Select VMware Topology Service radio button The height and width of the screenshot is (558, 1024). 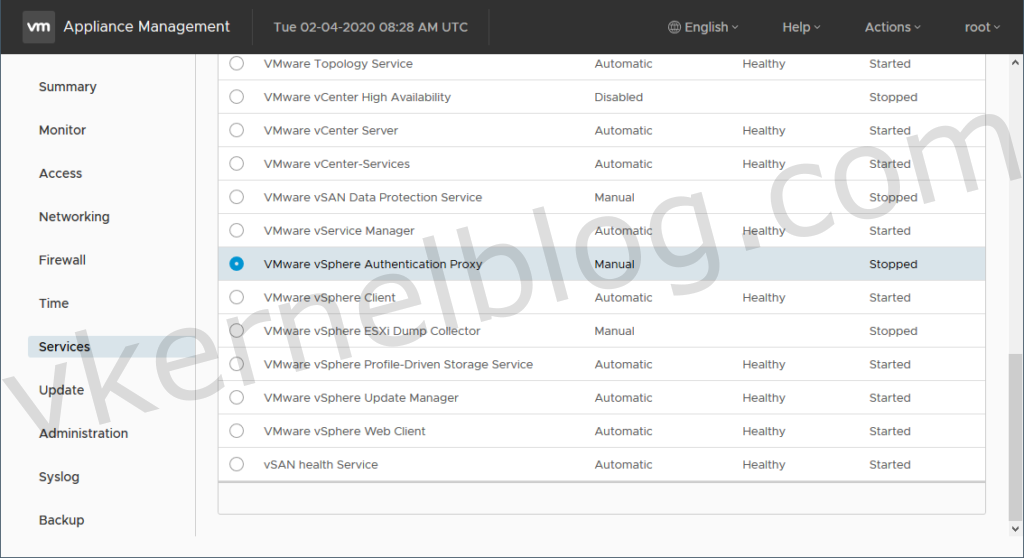point(236,63)
